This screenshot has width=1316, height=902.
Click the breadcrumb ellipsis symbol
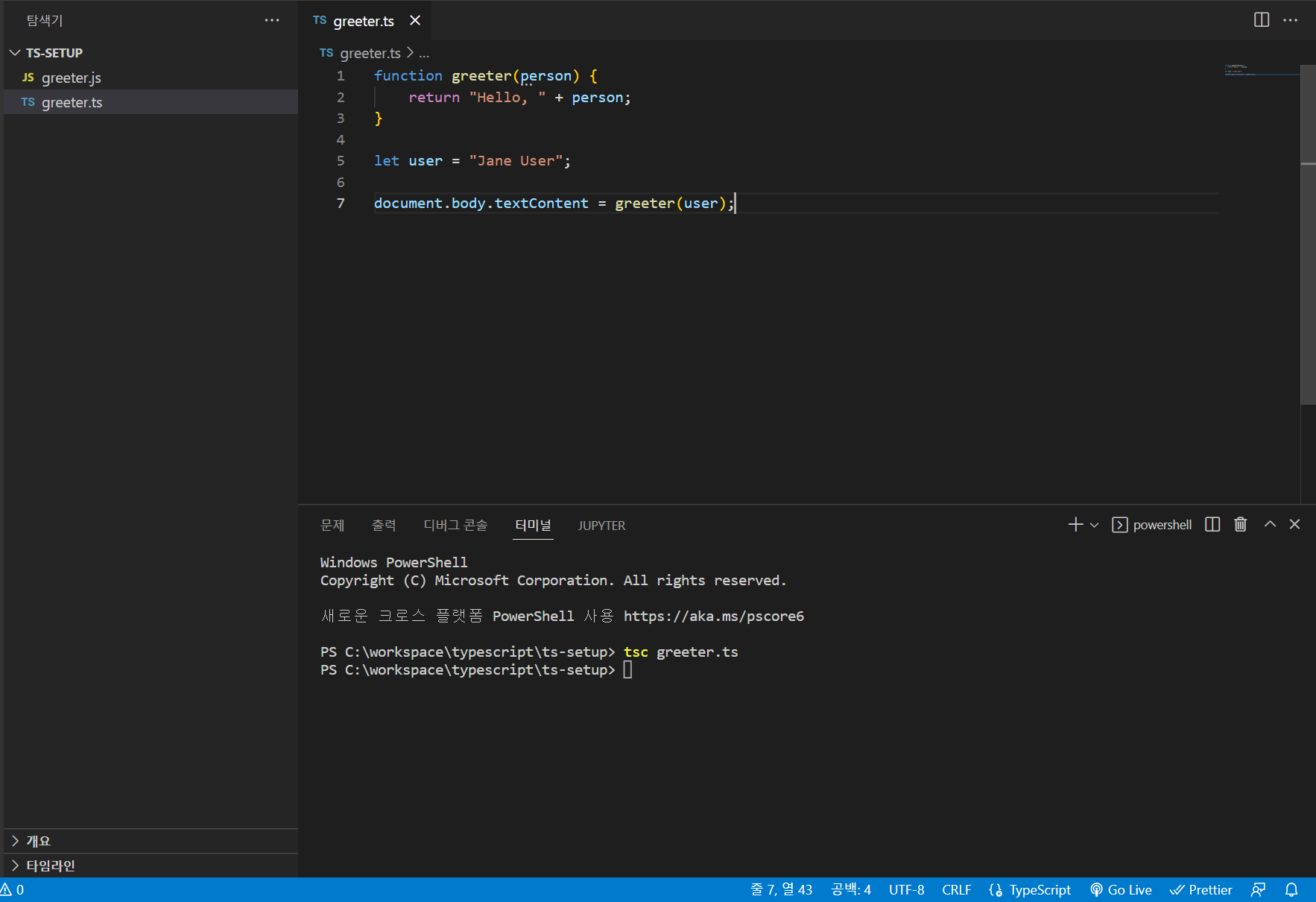click(x=424, y=54)
